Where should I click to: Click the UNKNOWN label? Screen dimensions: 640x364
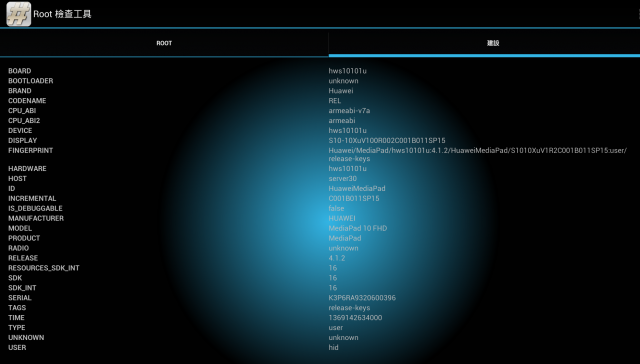tap(26, 338)
